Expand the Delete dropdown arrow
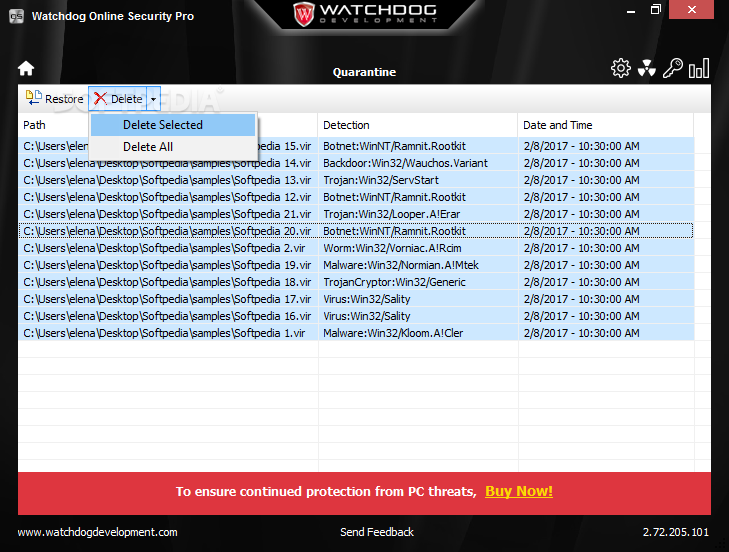The width and height of the screenshot is (729, 552). (153, 99)
